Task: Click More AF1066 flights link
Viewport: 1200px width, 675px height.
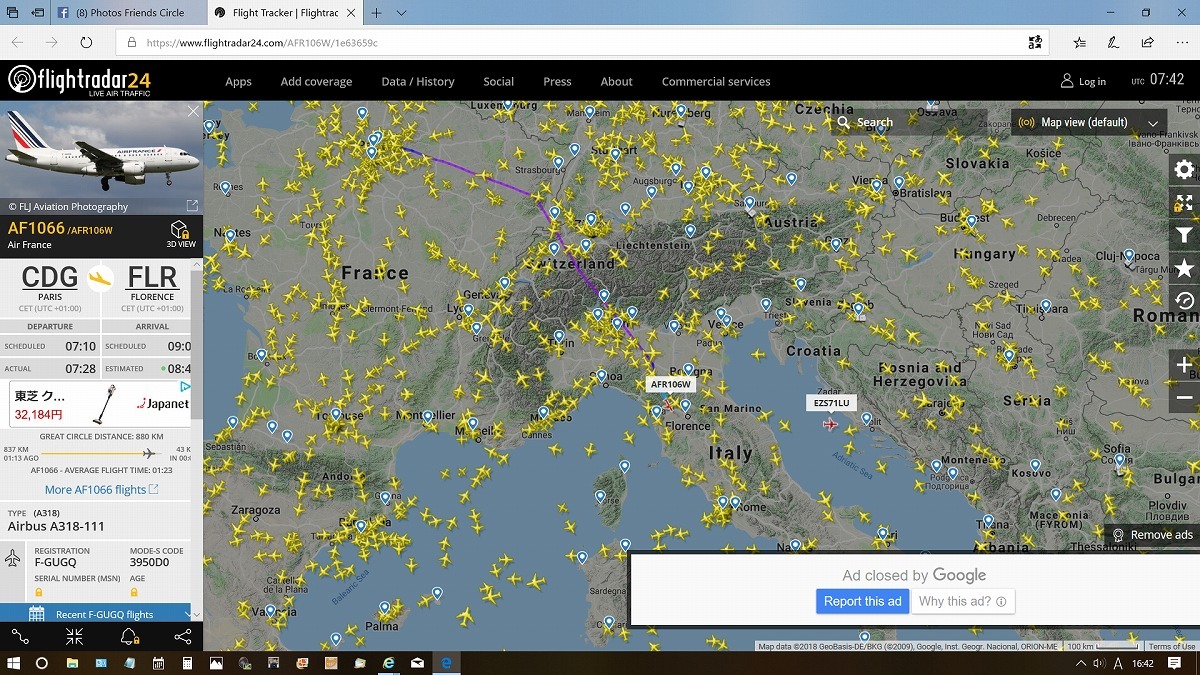Action: click(x=101, y=490)
